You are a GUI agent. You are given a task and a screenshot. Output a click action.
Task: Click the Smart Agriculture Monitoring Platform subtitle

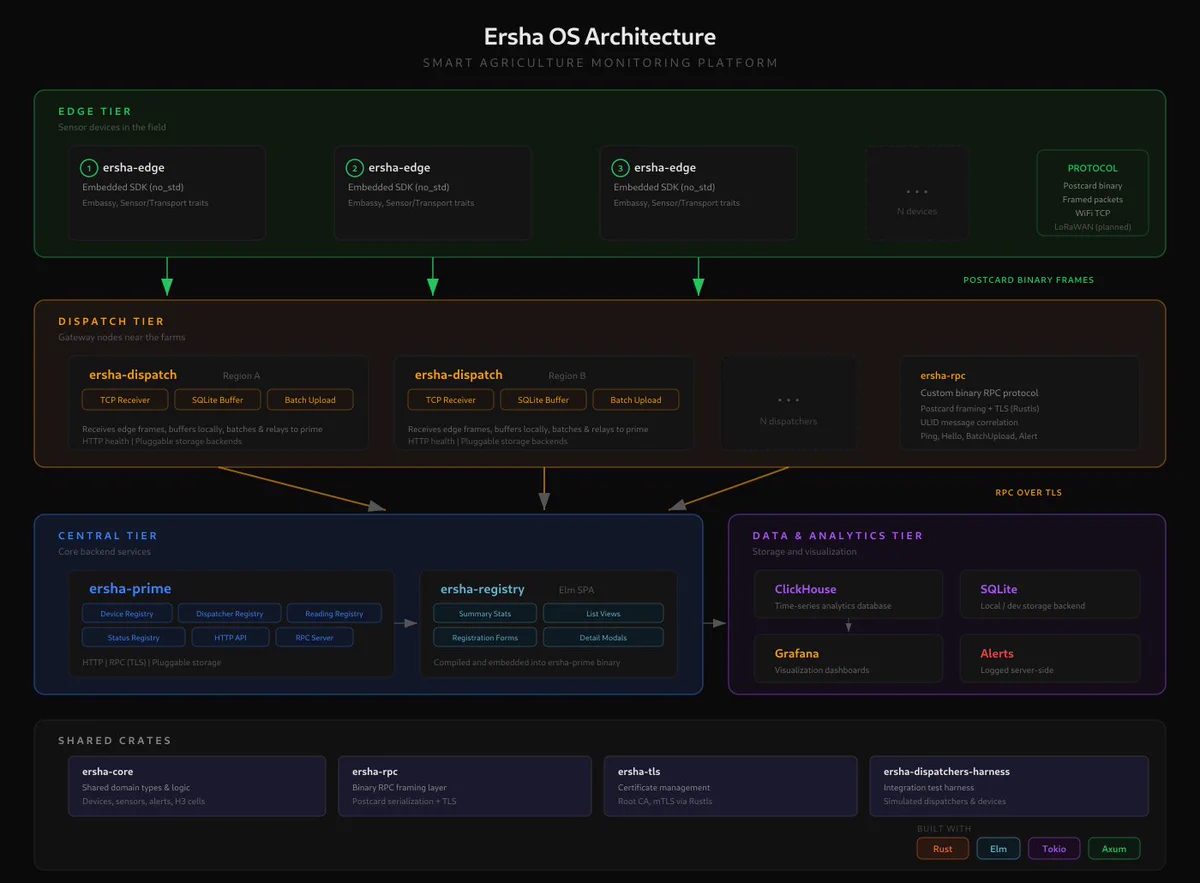(x=600, y=63)
